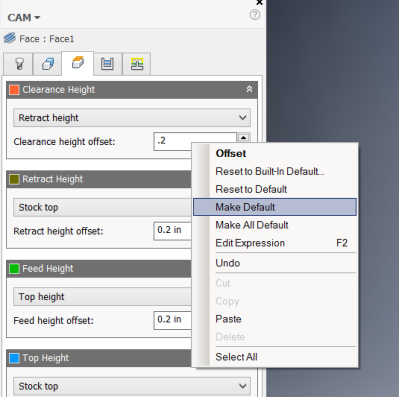Click the Clearance height offset label
This screenshot has width=399, height=398.
click(64, 142)
